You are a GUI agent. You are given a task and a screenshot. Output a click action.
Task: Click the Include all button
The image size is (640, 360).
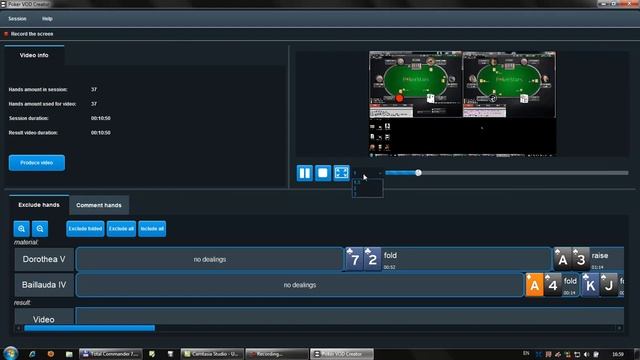click(152, 229)
